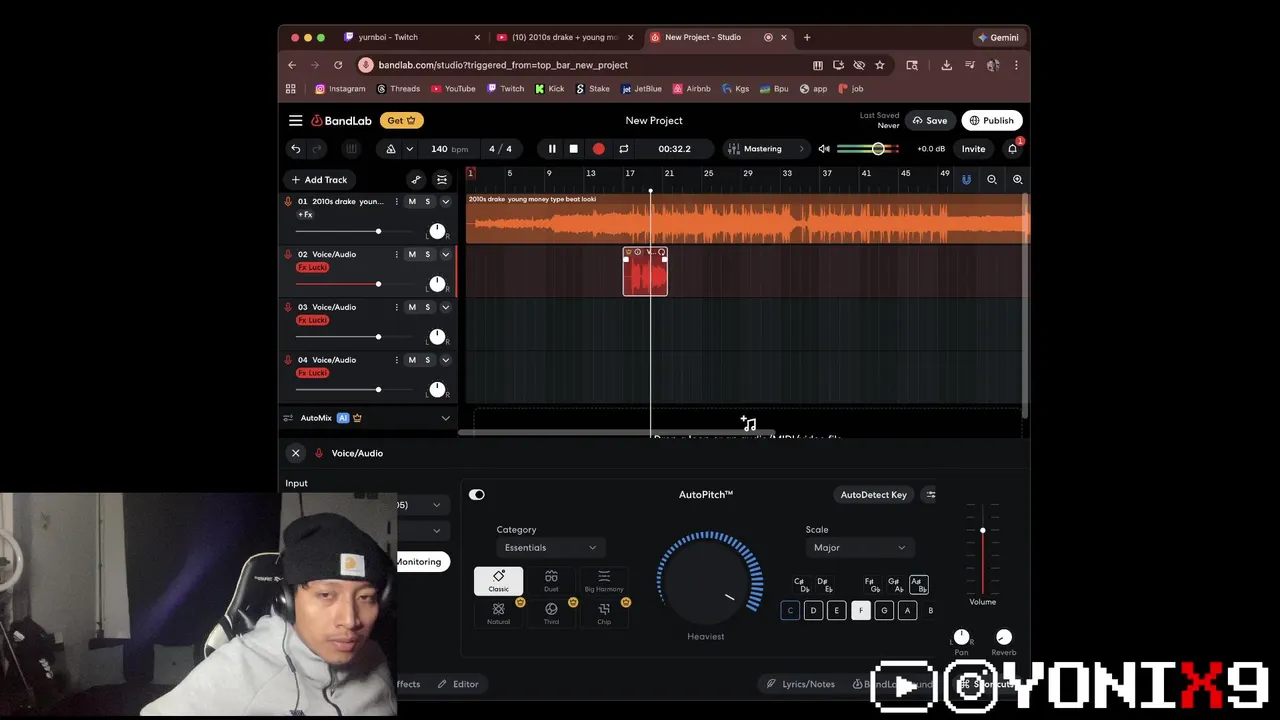Screen dimensions: 1280x720
Task: Click the automation curve icon next to Add Track
Action: tap(416, 179)
